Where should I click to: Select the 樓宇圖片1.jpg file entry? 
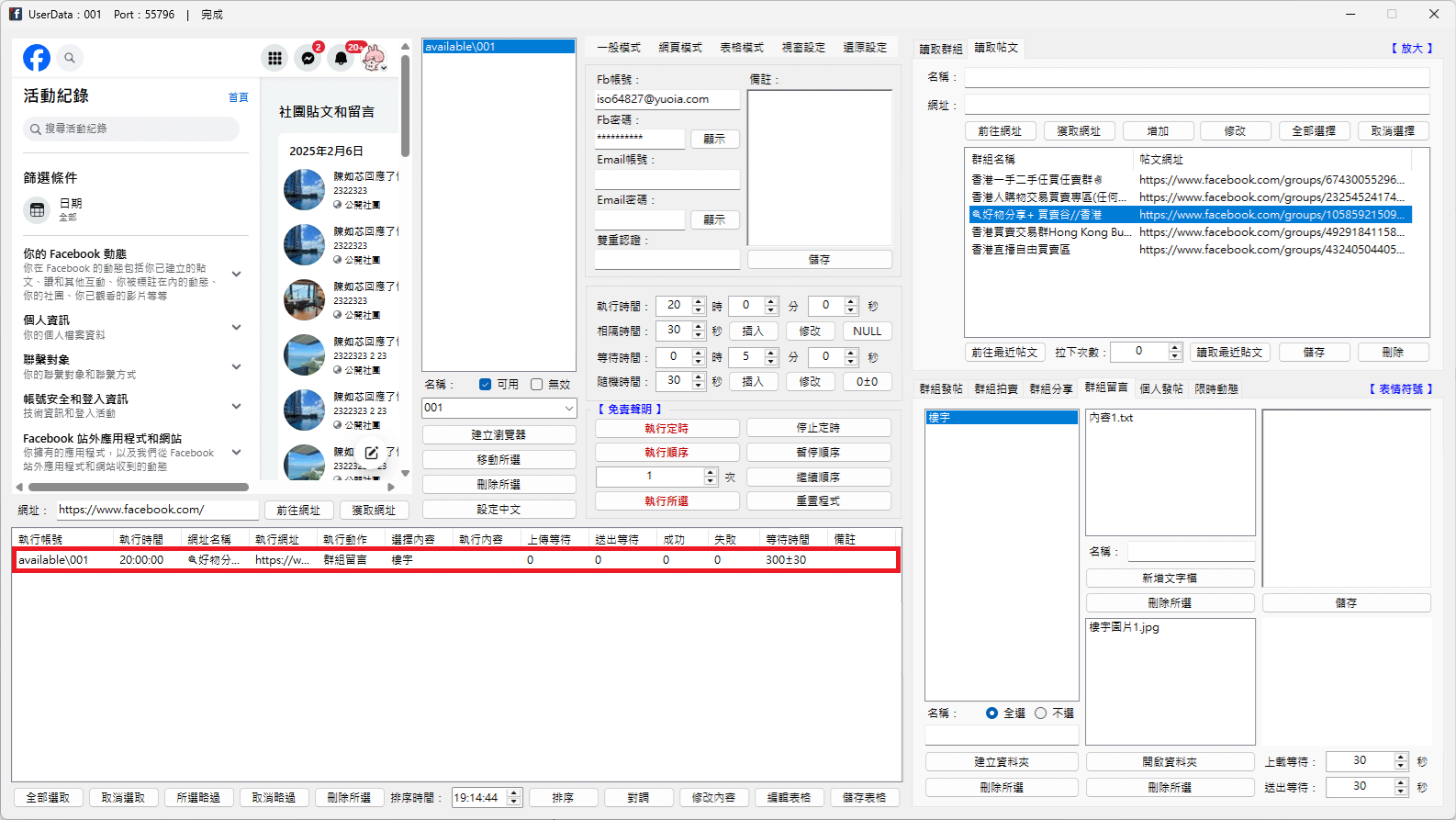[1124, 627]
